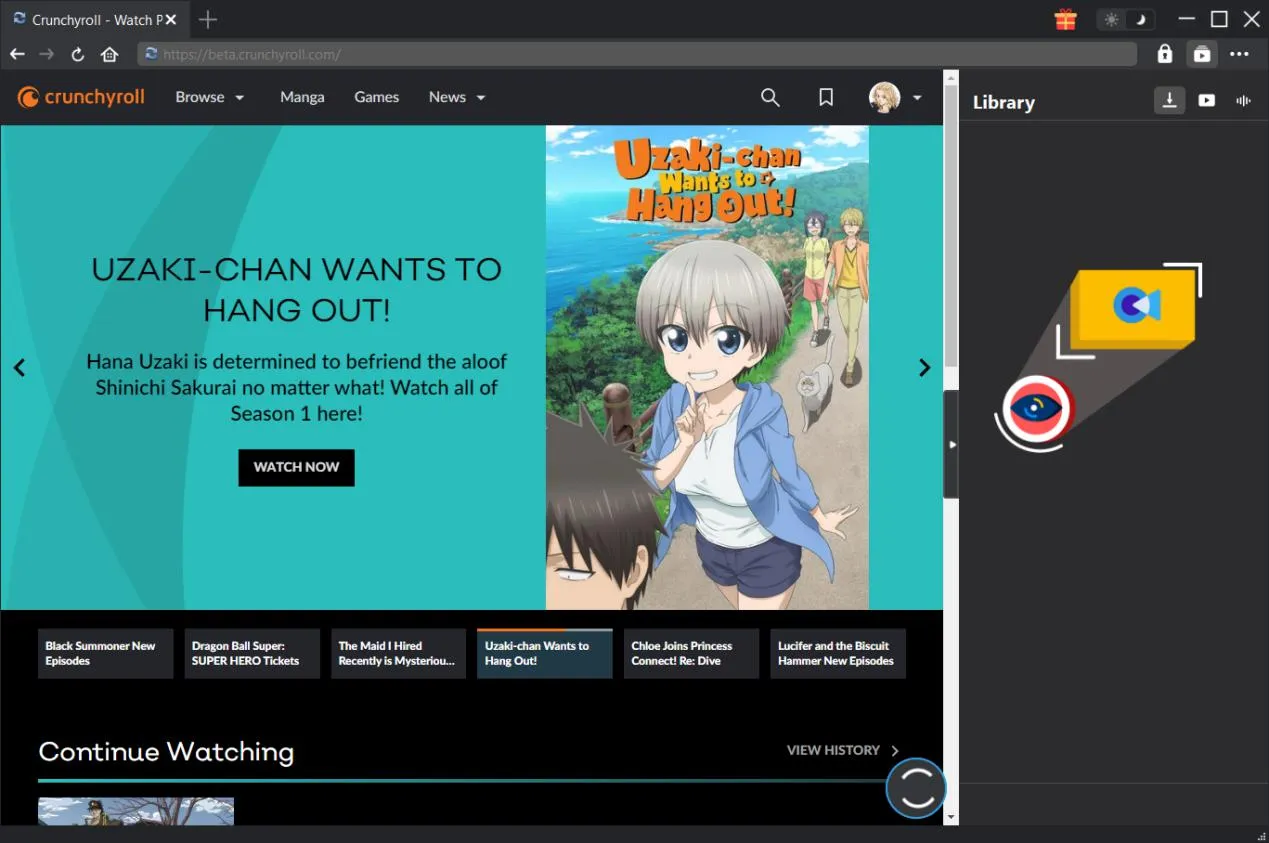Viewport: 1269px width, 843px height.
Task: Open the Manga menu item
Action: [302, 97]
